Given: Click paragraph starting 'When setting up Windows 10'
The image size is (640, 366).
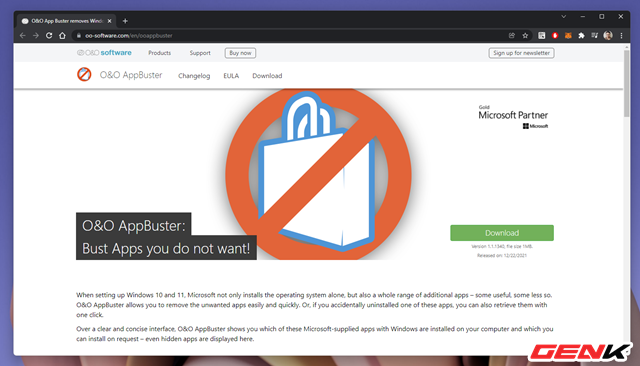Looking at the screenshot, I should tap(314, 305).
